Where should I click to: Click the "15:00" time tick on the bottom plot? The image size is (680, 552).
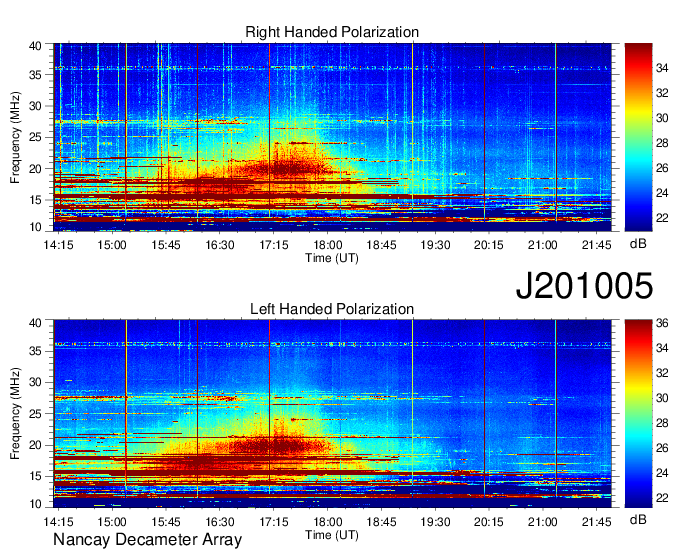click(112, 522)
